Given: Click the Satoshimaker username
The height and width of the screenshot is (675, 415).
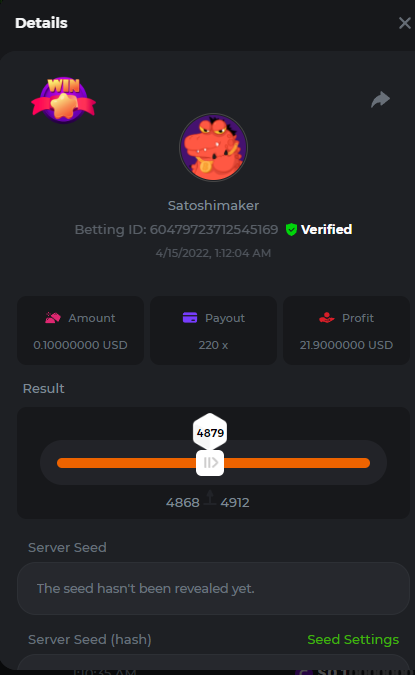Looking at the screenshot, I should coord(214,206).
